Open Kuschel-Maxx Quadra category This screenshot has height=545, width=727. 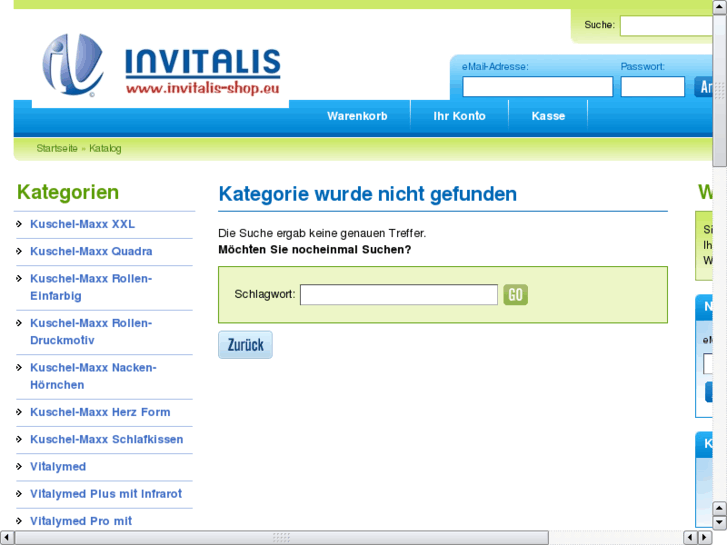click(x=91, y=251)
